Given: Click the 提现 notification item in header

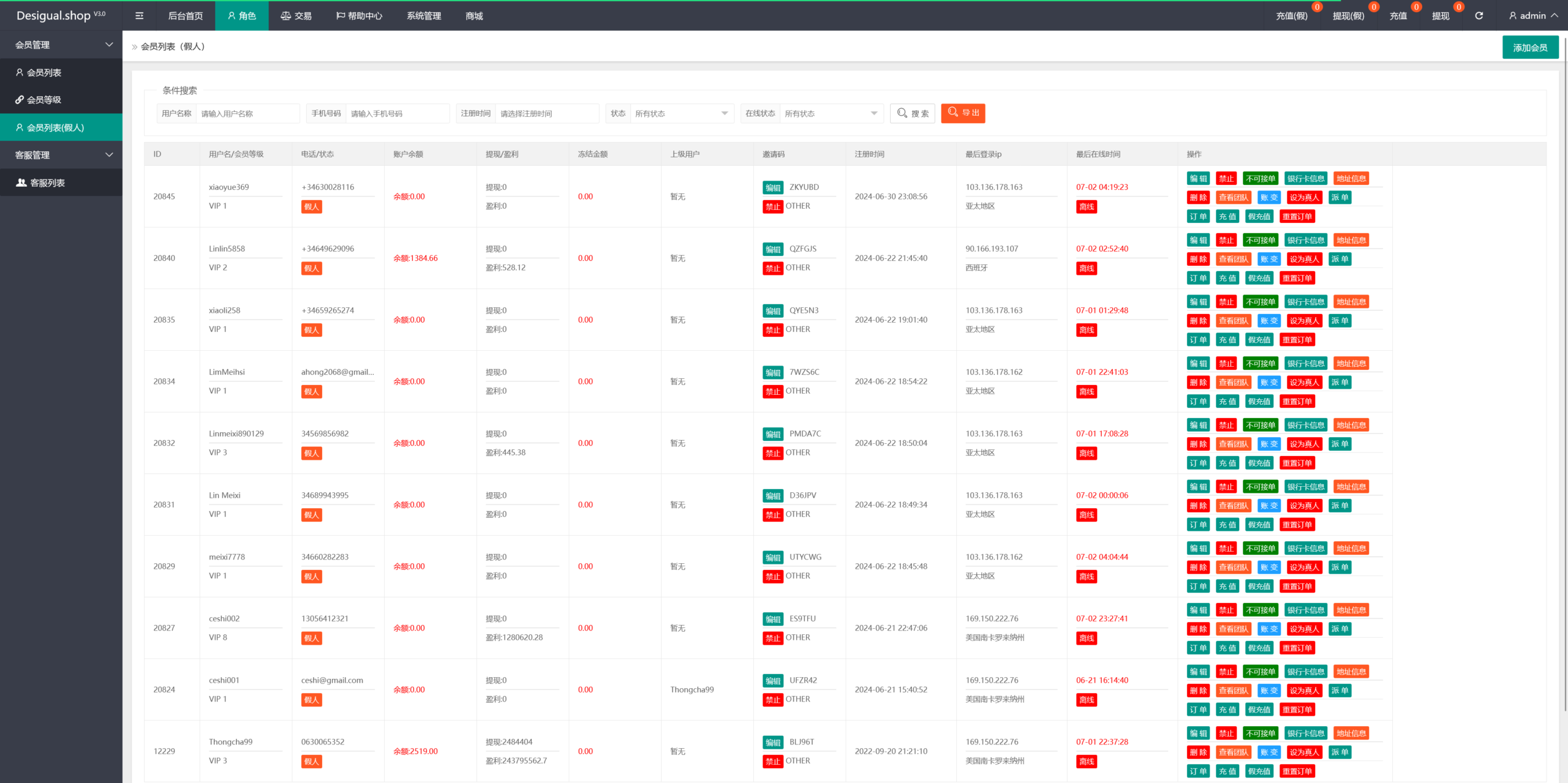Looking at the screenshot, I should point(1440,16).
